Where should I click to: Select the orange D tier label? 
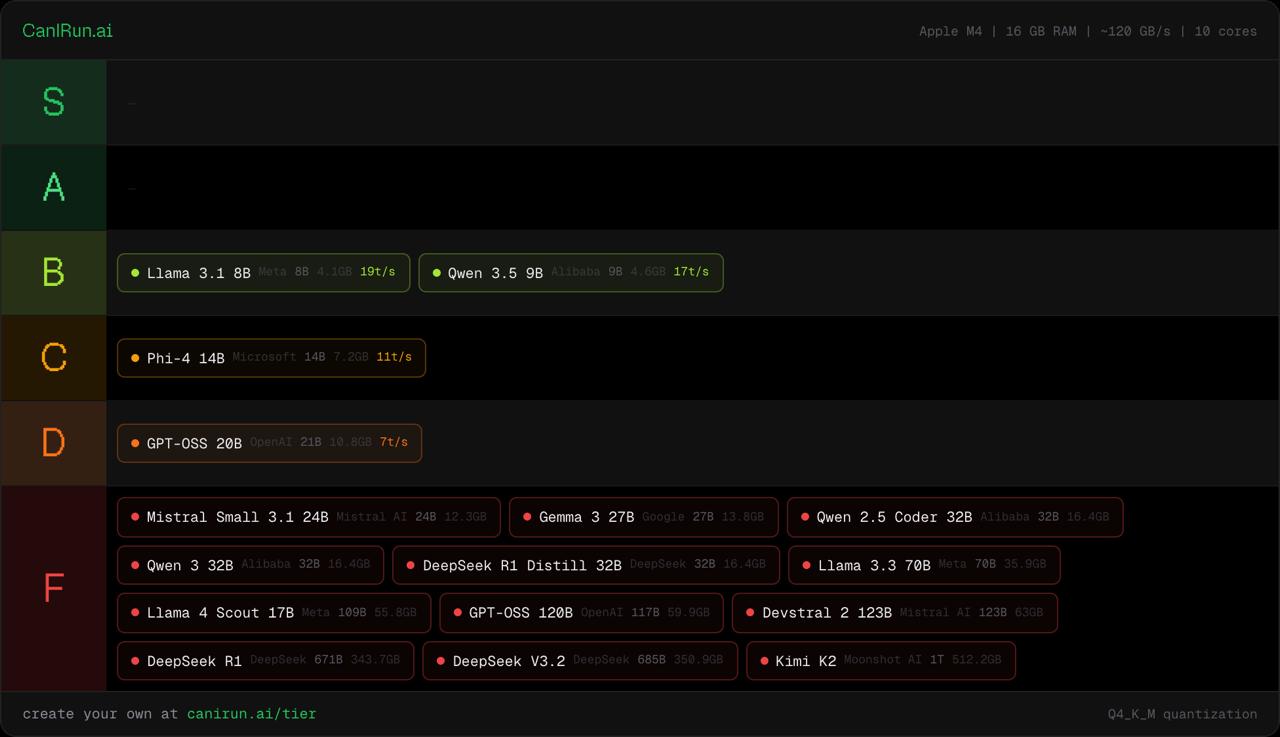54,443
